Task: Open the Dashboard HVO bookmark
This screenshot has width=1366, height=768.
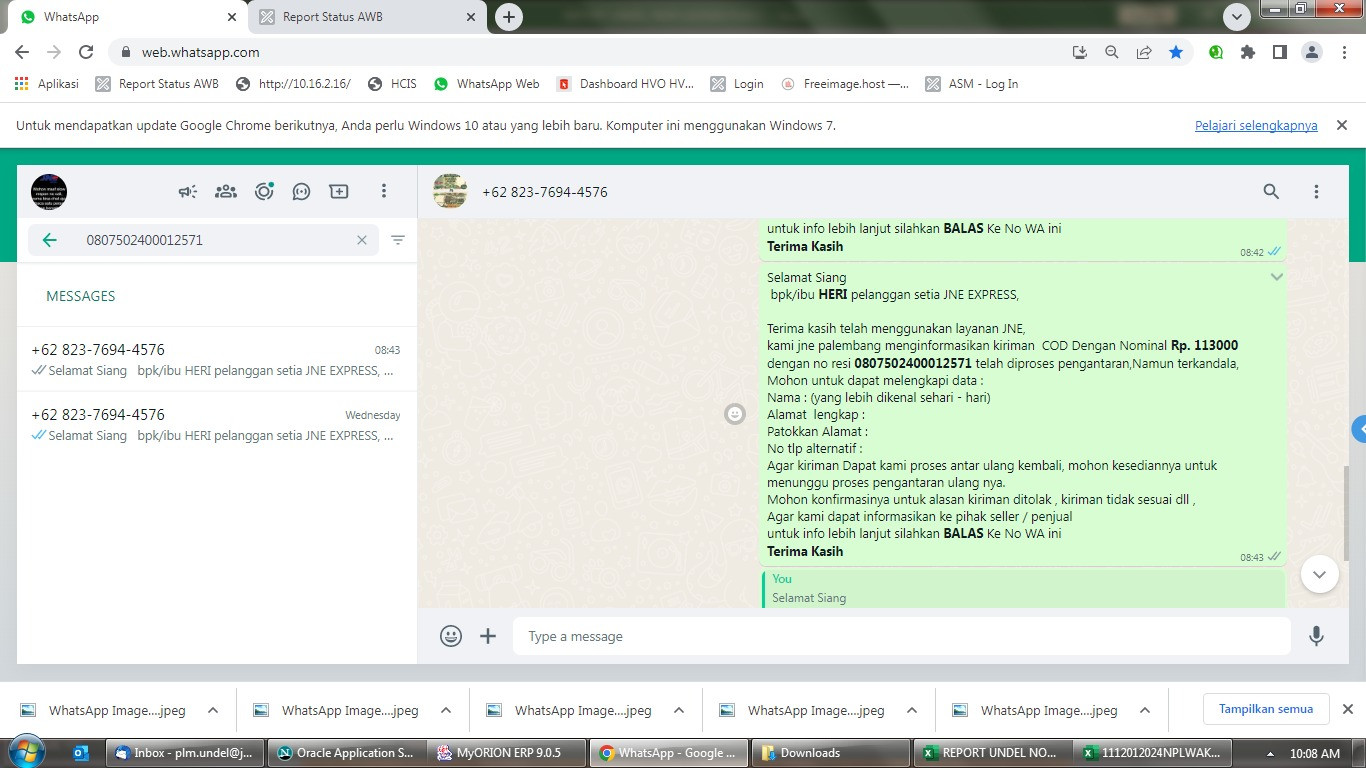Action: point(625,84)
